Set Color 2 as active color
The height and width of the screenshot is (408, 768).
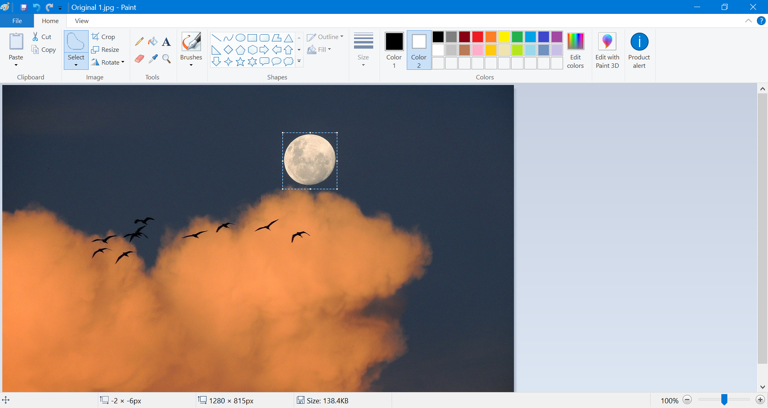click(419, 48)
